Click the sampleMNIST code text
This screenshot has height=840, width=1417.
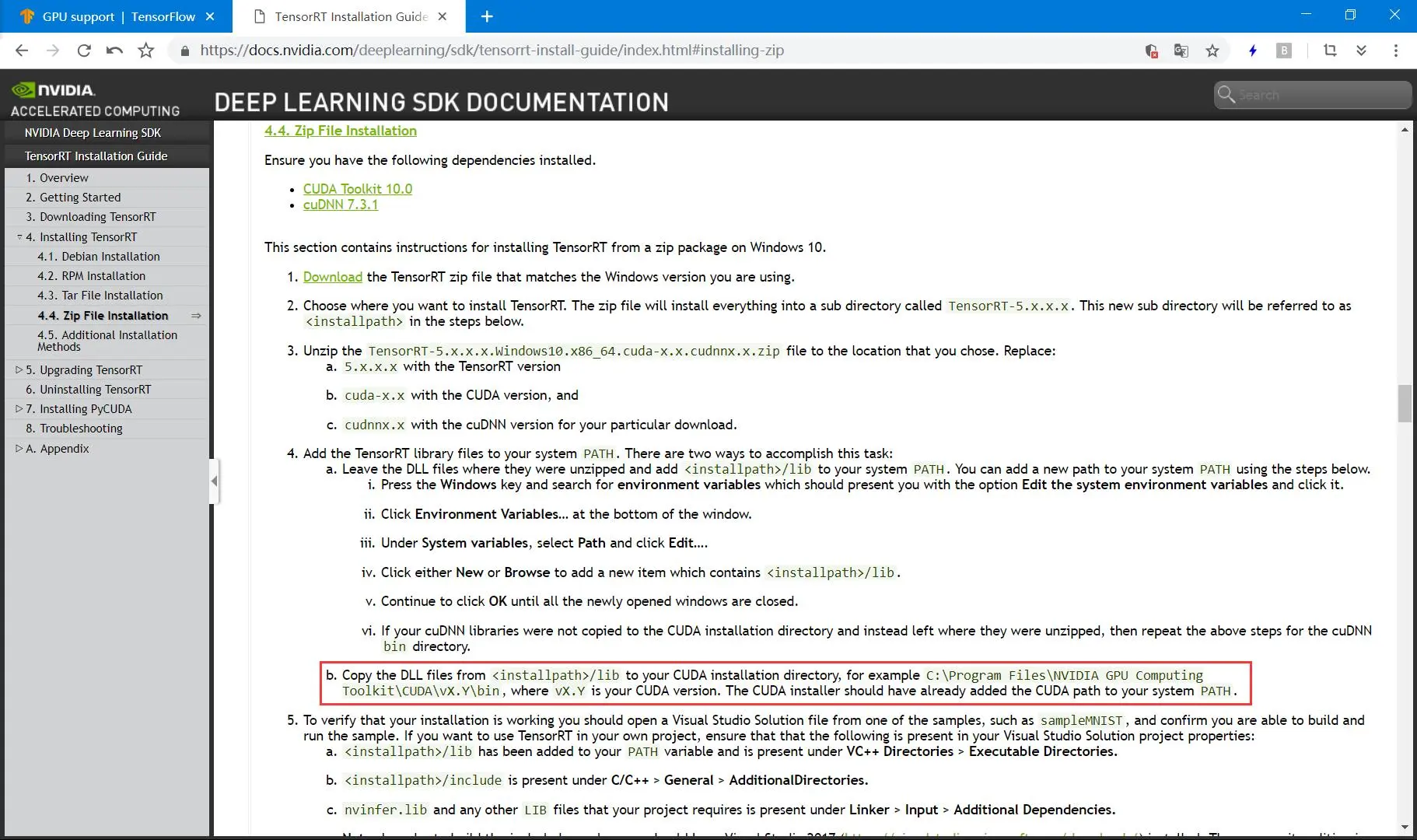point(1082,721)
